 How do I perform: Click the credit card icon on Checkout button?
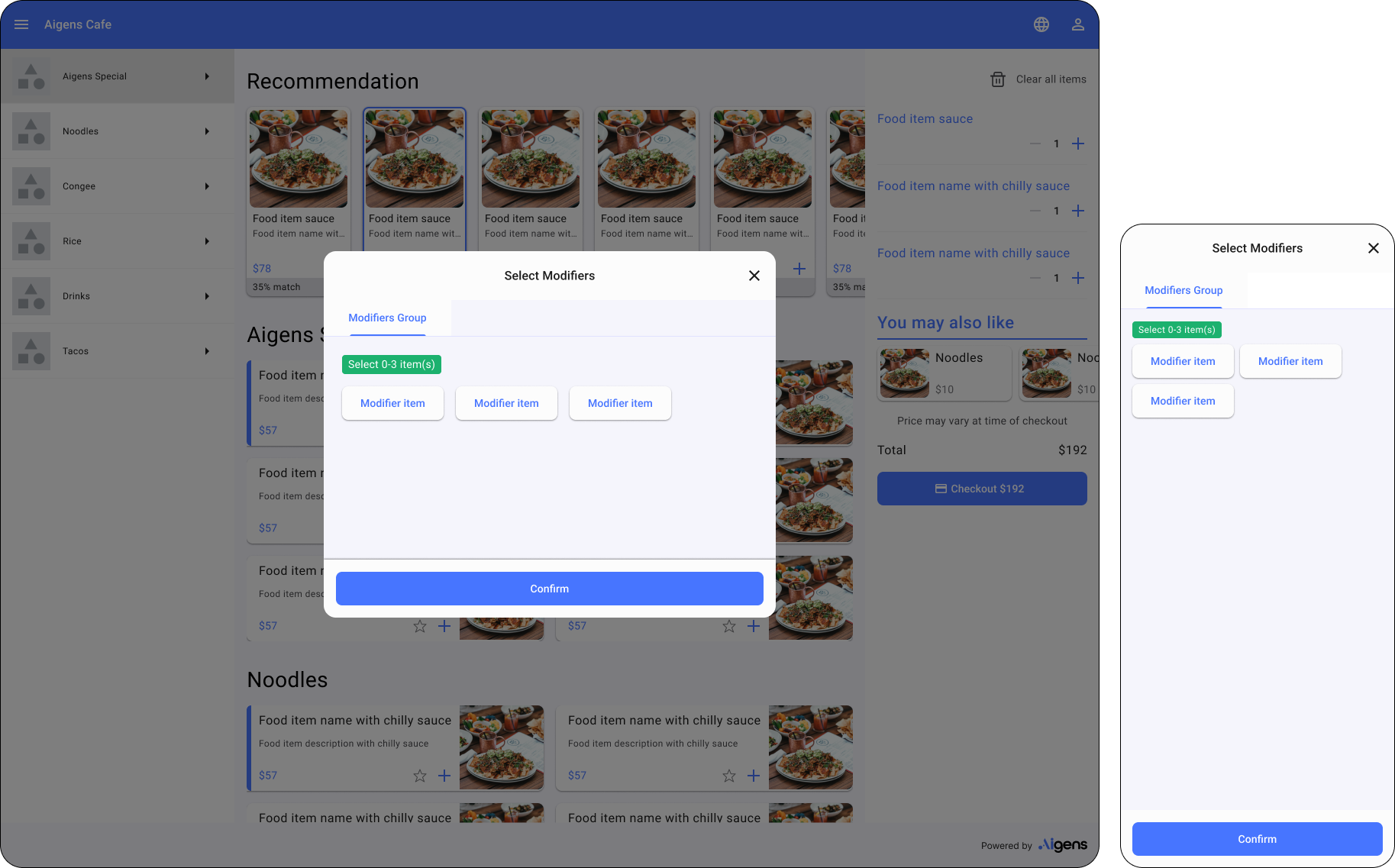(x=941, y=489)
